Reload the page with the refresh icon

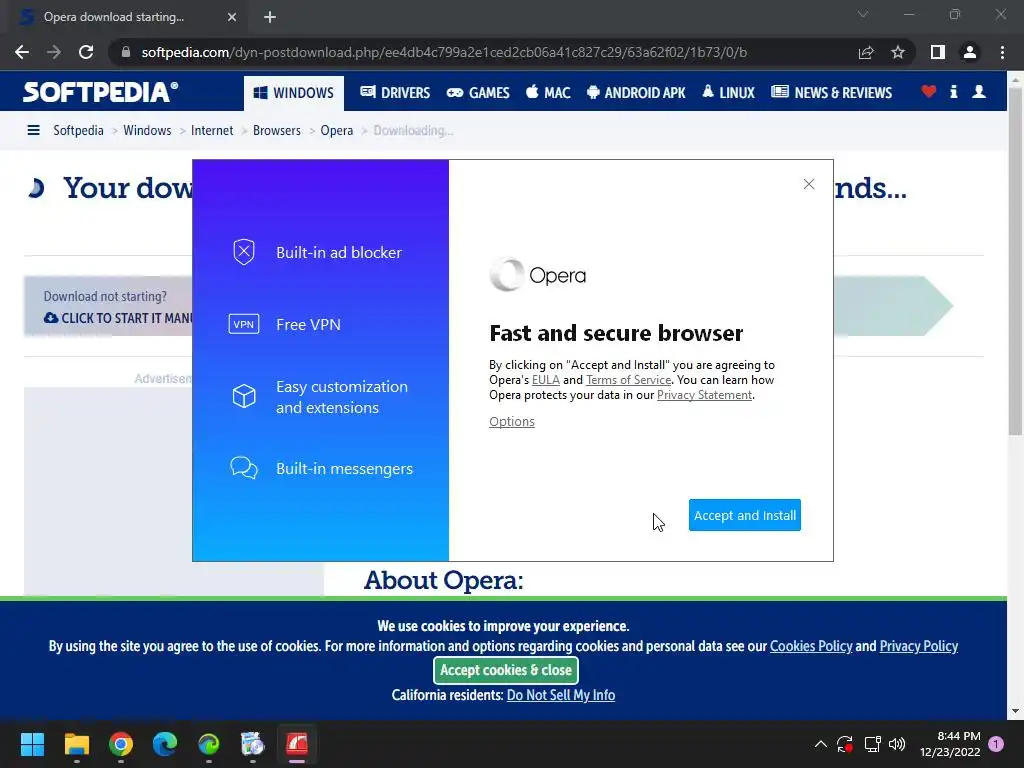coord(86,52)
